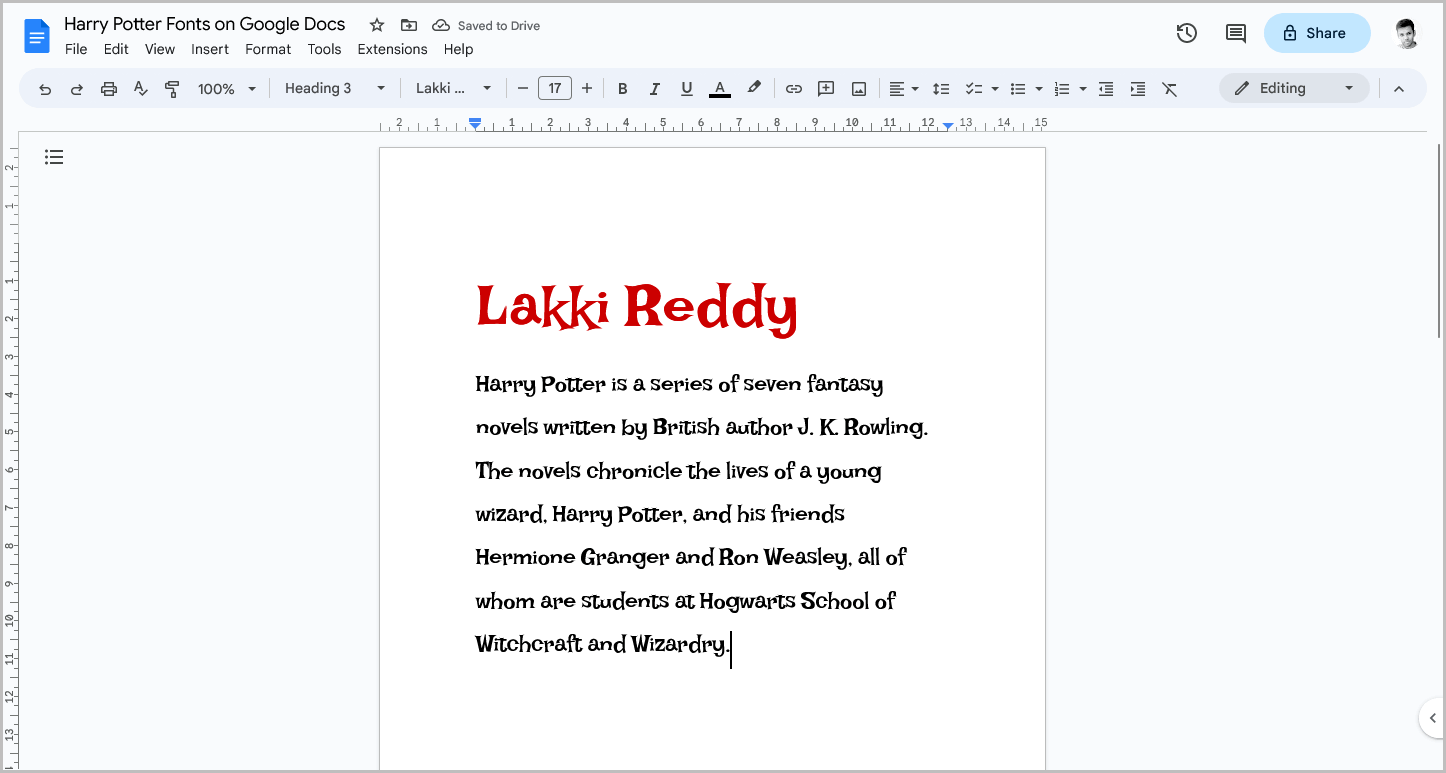This screenshot has height=773, width=1446.
Task: Insert an image
Action: [x=858, y=88]
